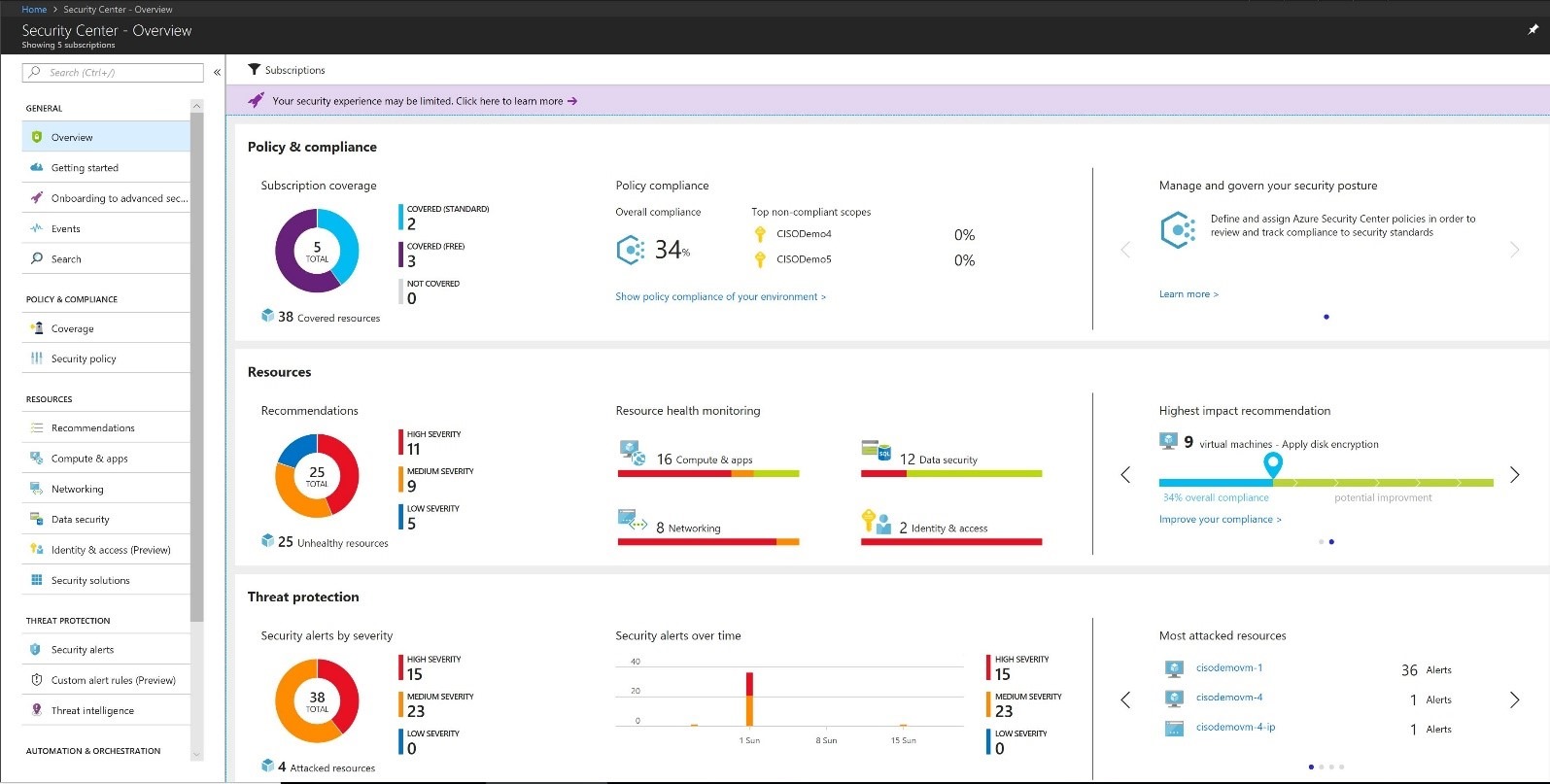This screenshot has height=784, width=1550.
Task: Click the Events pulse icon
Action: 37,228
